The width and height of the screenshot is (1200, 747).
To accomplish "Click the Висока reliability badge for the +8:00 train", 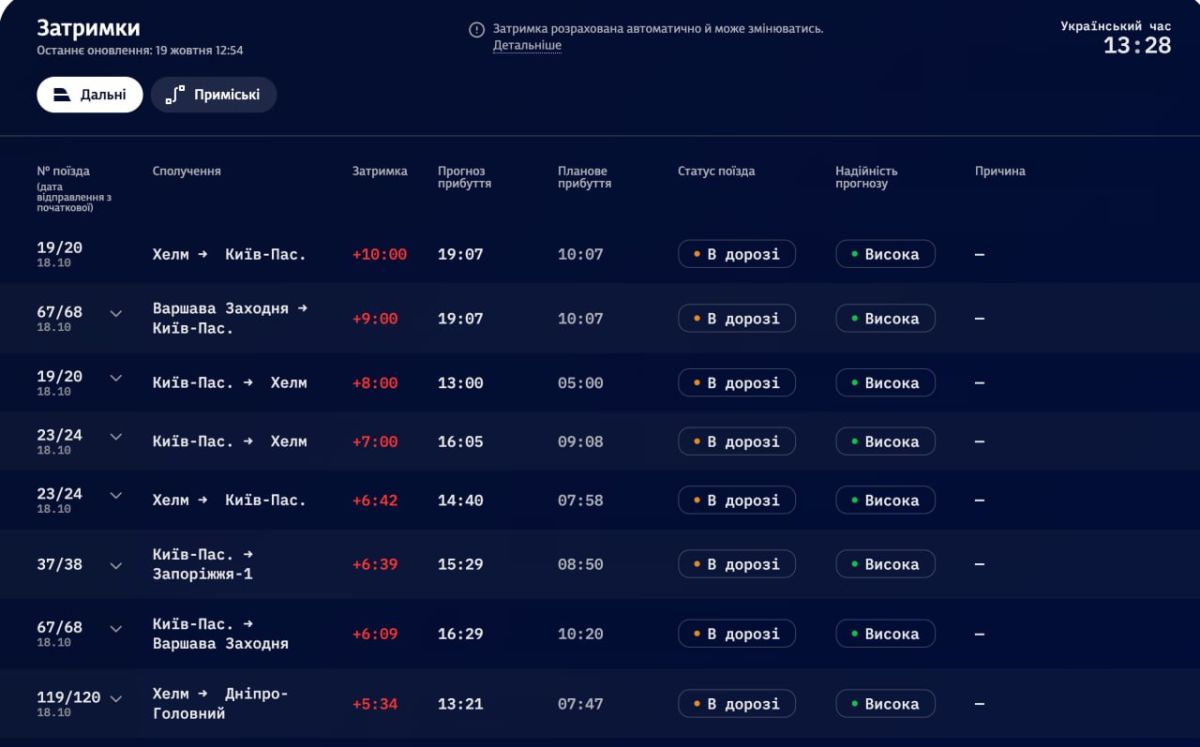I will [885, 383].
